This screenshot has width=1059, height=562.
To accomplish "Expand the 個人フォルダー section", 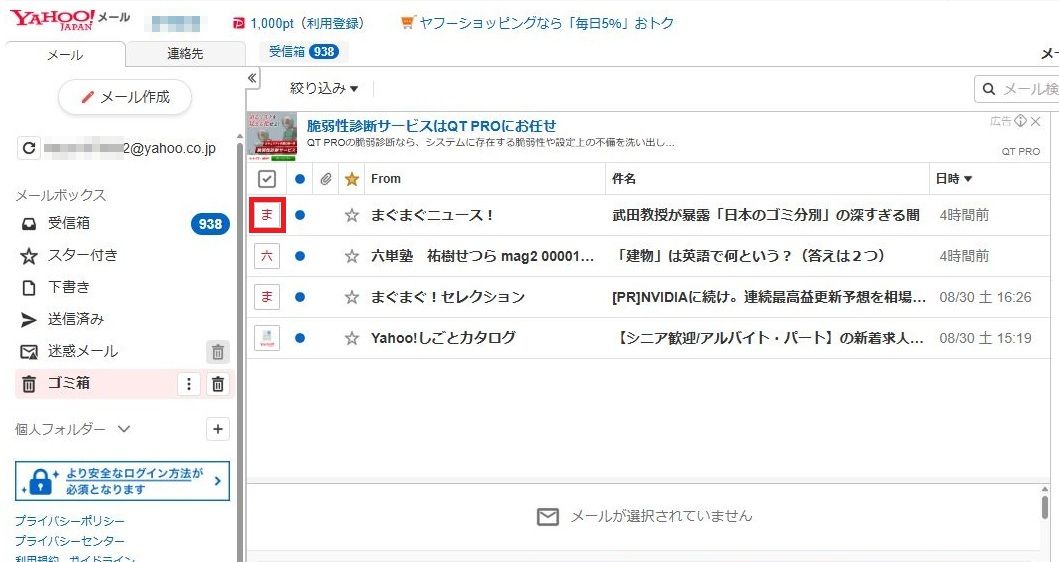I will (124, 429).
